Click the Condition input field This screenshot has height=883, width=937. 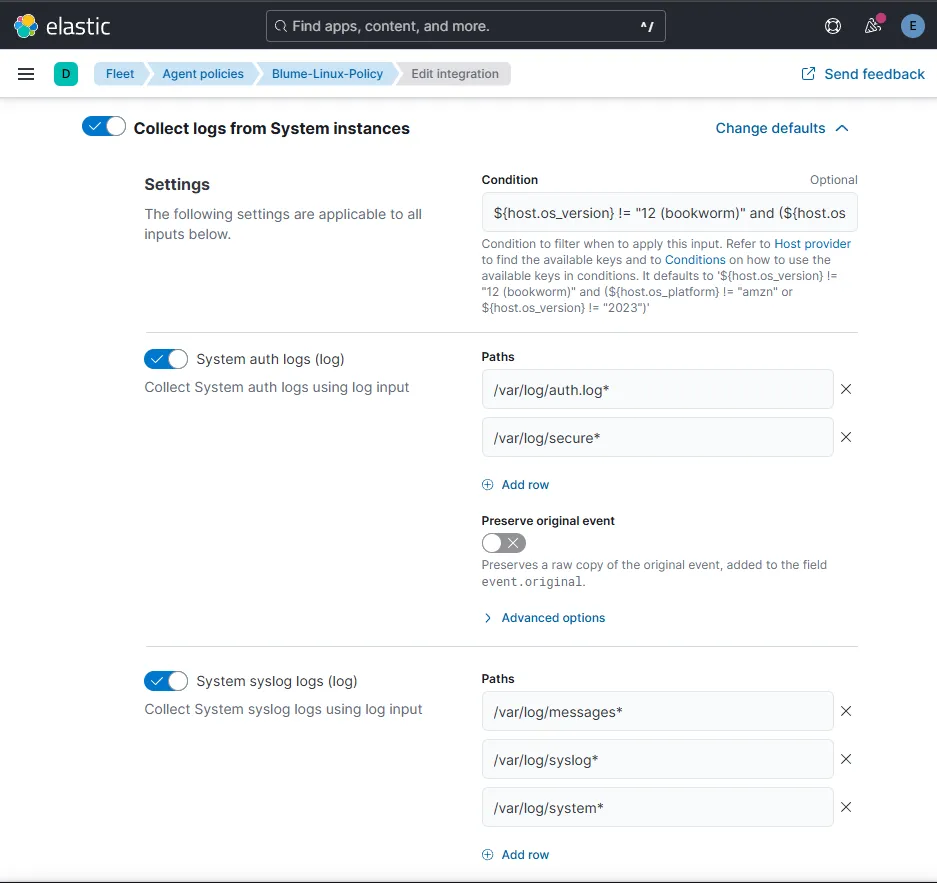[669, 213]
